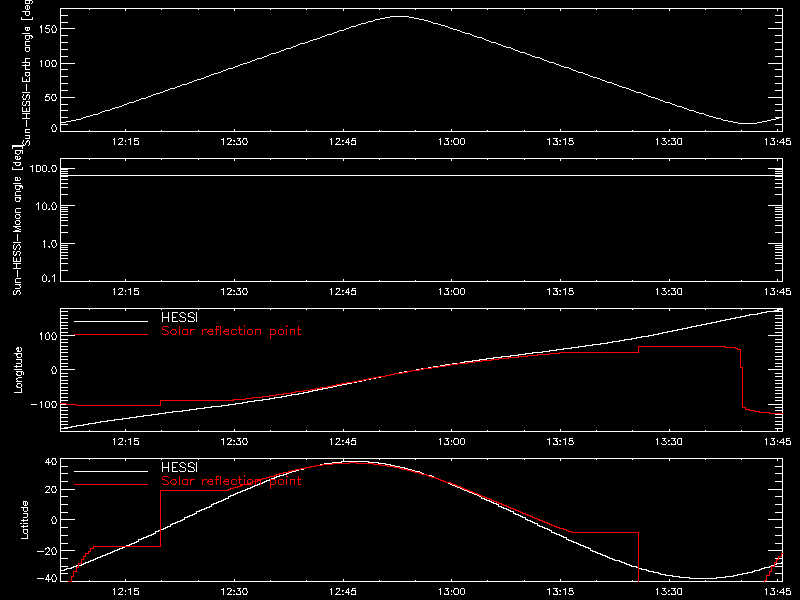The width and height of the screenshot is (800, 600).
Task: Click 12:45 label below Longitude plot
Action: click(x=343, y=441)
